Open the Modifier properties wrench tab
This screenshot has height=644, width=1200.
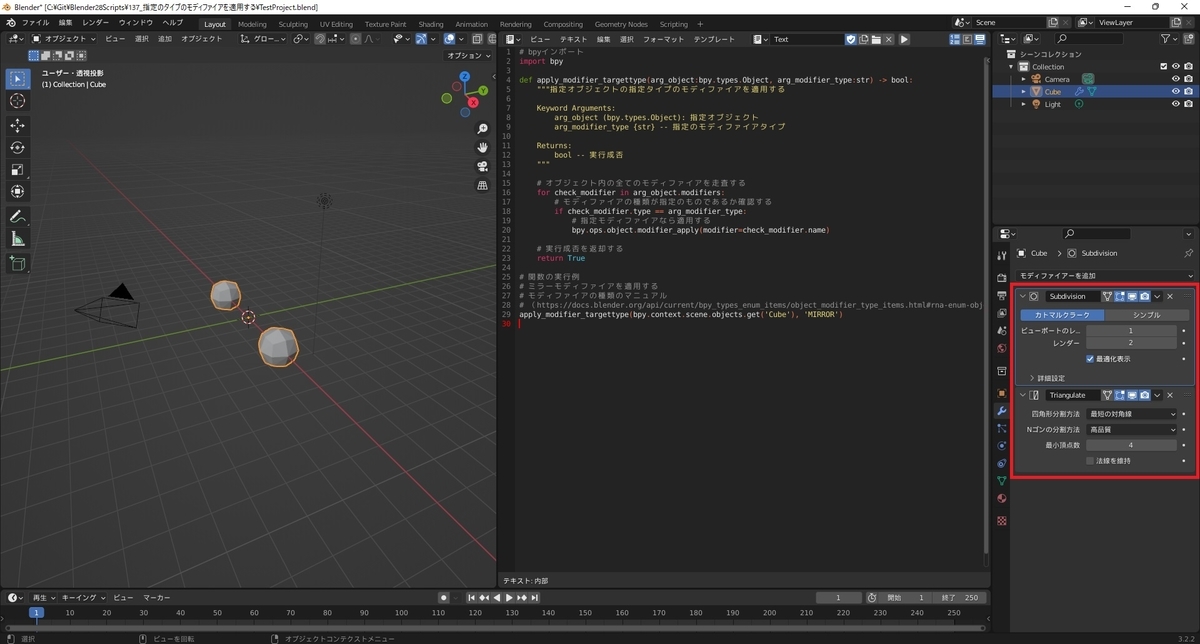(x=1002, y=411)
